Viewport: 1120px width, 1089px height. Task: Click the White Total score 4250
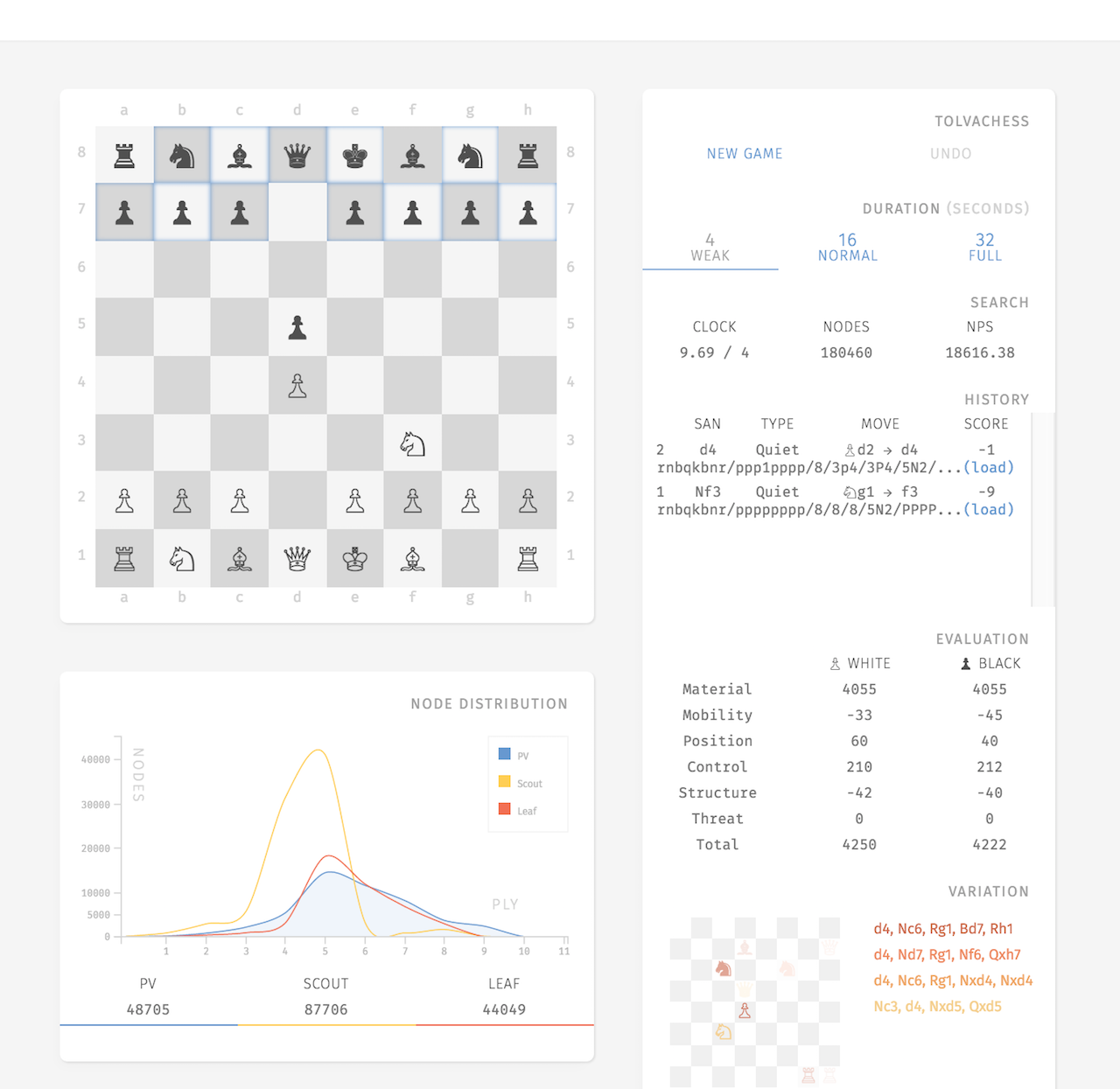point(859,845)
